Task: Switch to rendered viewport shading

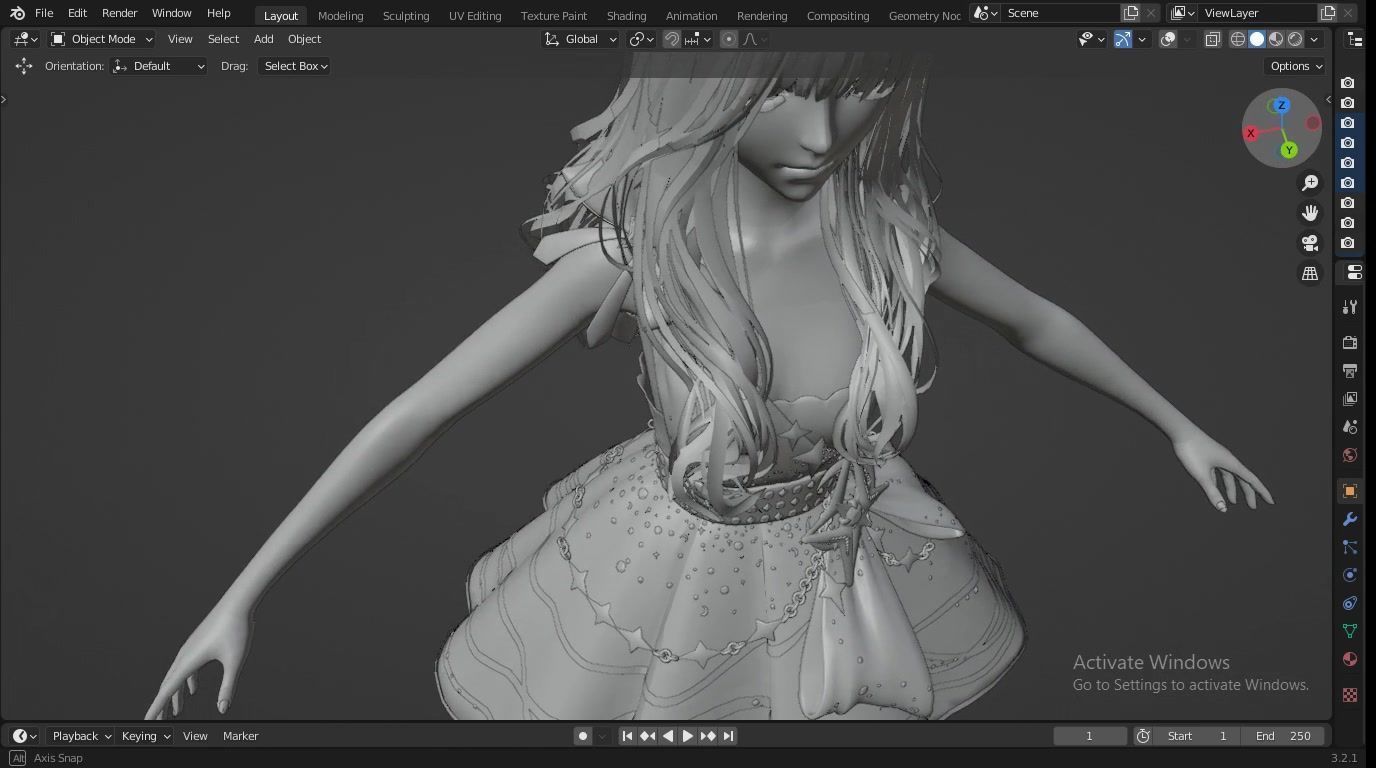Action: click(1295, 39)
